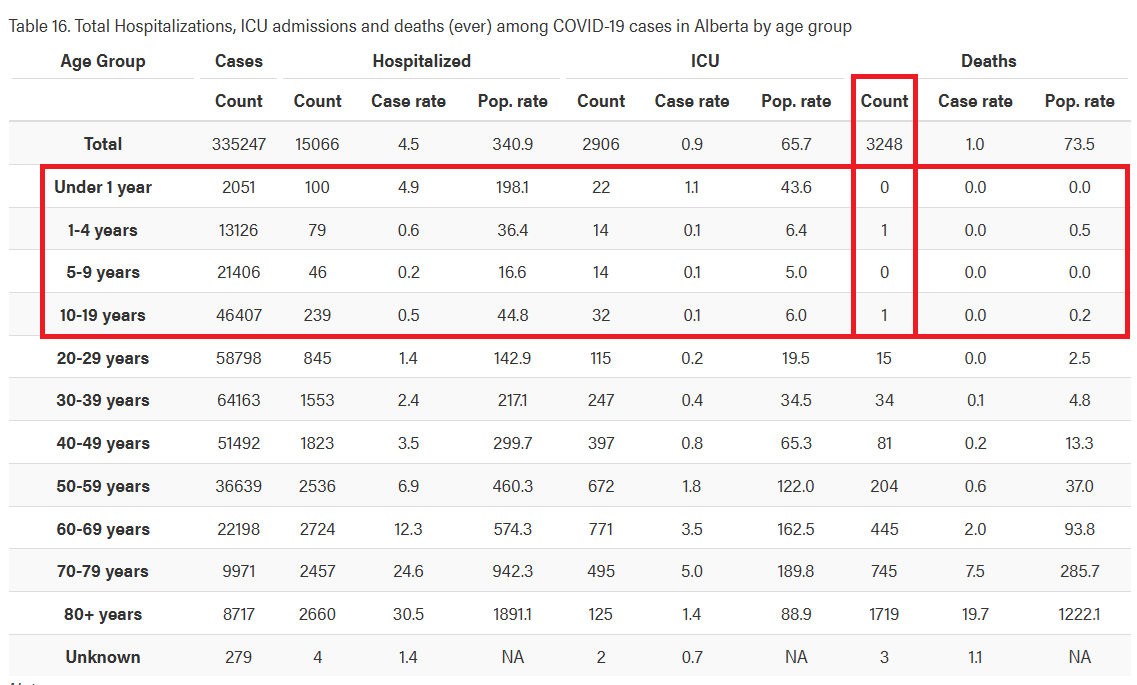1137x685 pixels.
Task: Click the 40-49 years row label
Action: tap(103, 443)
